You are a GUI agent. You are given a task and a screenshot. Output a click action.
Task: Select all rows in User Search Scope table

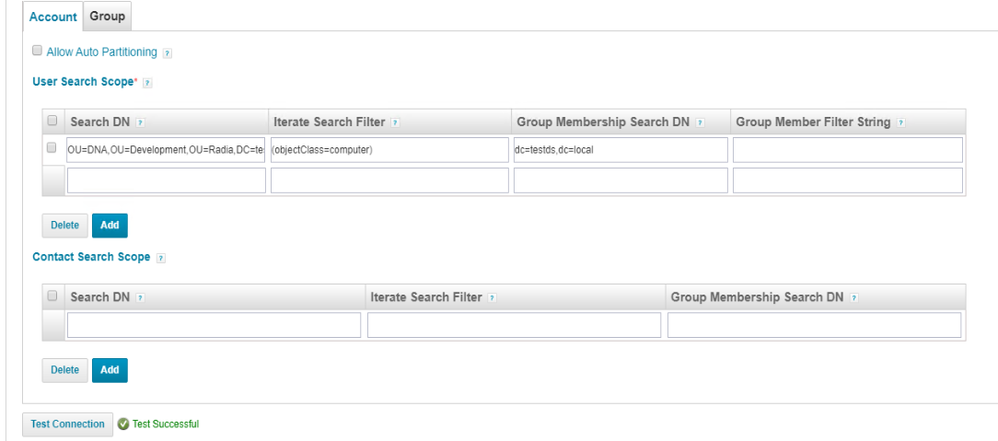pos(53,122)
